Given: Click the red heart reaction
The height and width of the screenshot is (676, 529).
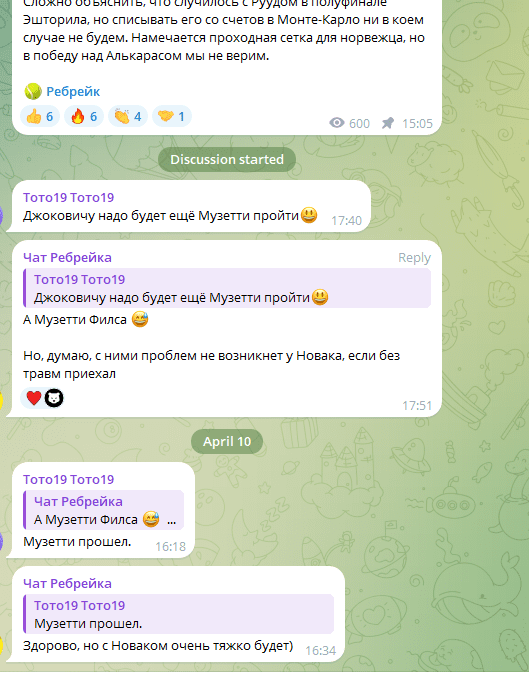Looking at the screenshot, I should pyautogui.click(x=34, y=397).
